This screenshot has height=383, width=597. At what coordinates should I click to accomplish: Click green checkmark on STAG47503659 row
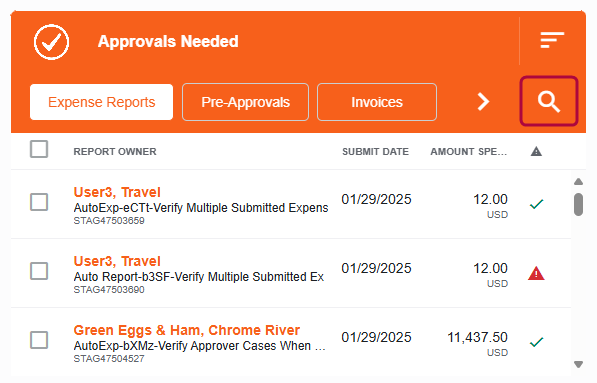(536, 204)
